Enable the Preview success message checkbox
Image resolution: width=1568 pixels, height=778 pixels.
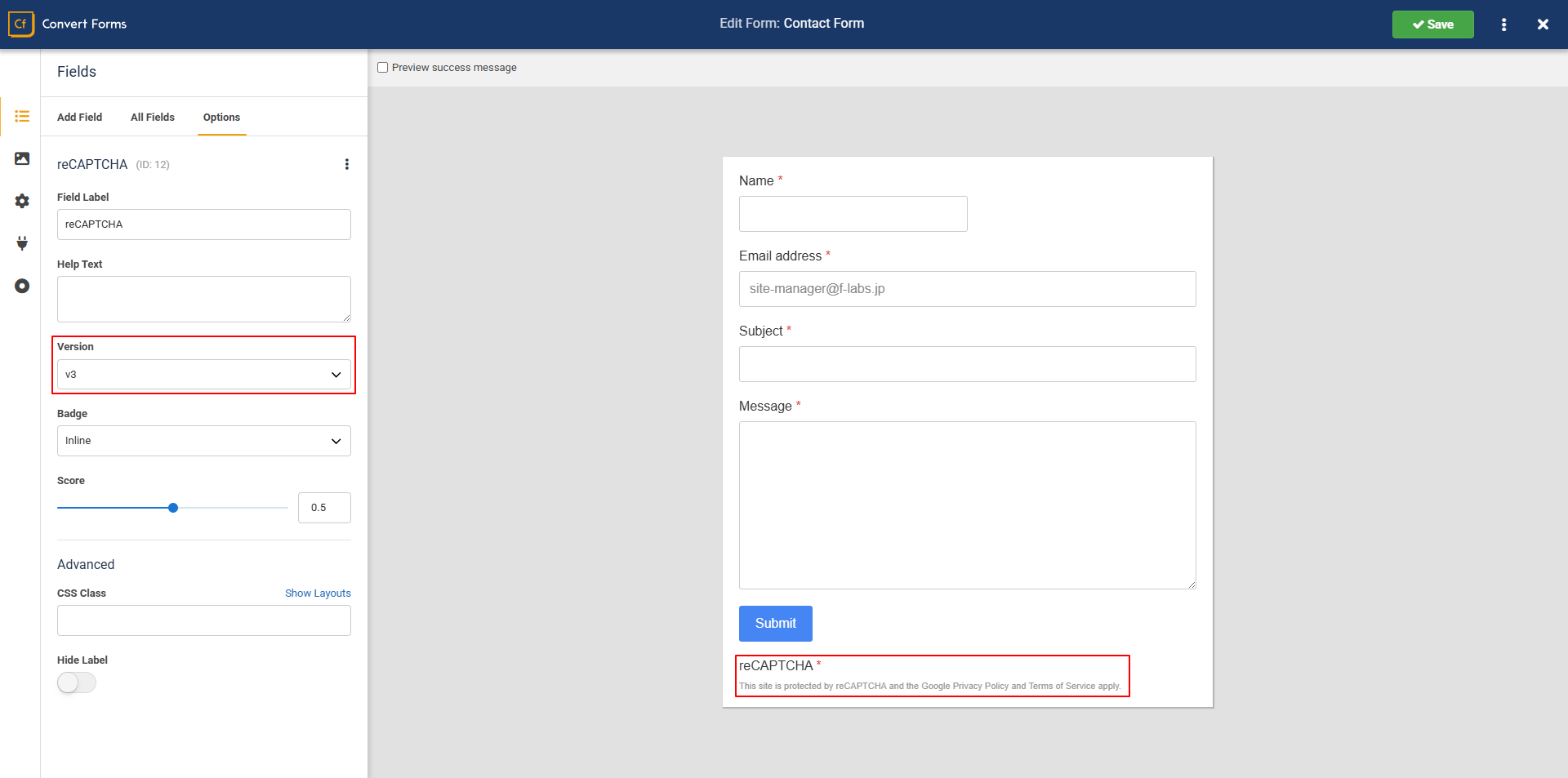point(382,67)
